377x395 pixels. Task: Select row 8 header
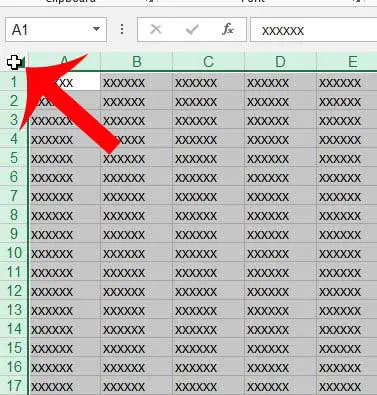[x=14, y=215]
